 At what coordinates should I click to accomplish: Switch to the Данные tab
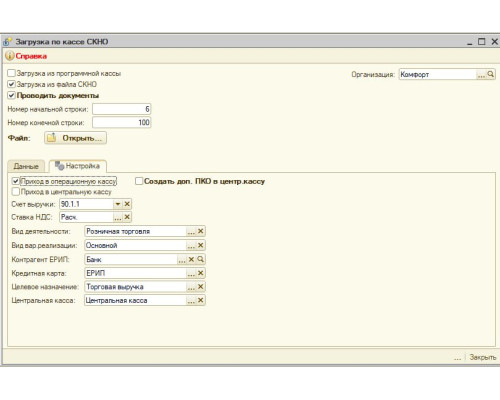26,166
